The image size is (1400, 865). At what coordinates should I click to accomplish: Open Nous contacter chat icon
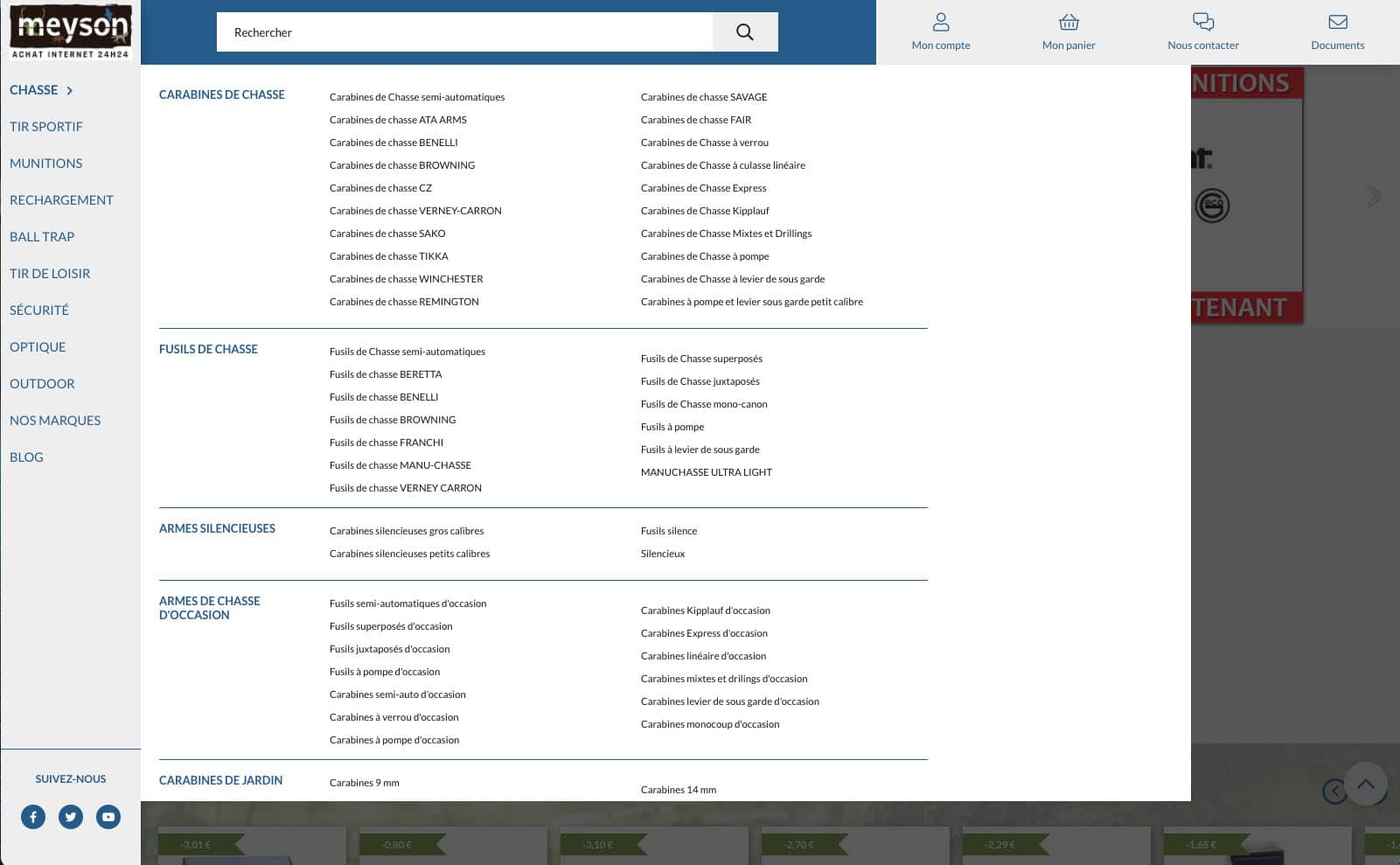pyautogui.click(x=1203, y=22)
